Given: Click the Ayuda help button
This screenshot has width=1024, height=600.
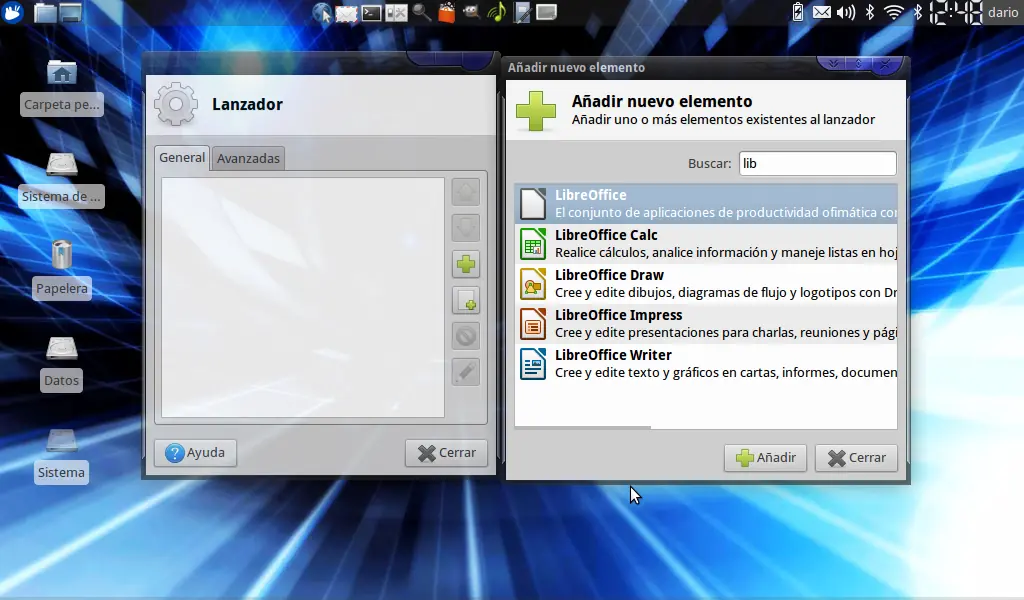Looking at the screenshot, I should [x=195, y=452].
